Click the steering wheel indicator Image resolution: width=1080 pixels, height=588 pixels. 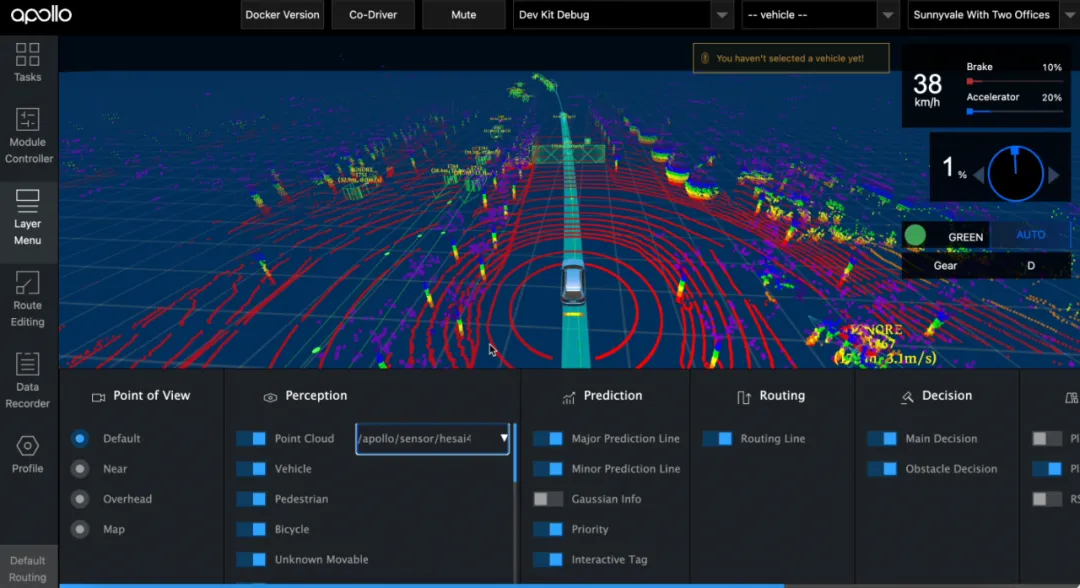1015,174
